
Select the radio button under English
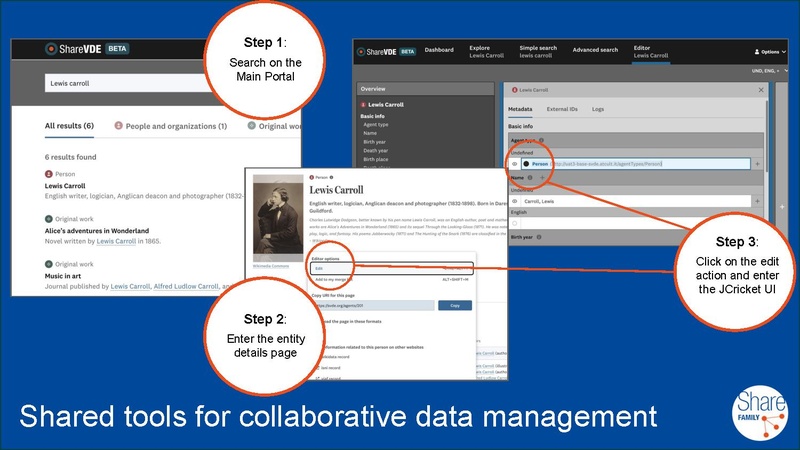point(515,224)
